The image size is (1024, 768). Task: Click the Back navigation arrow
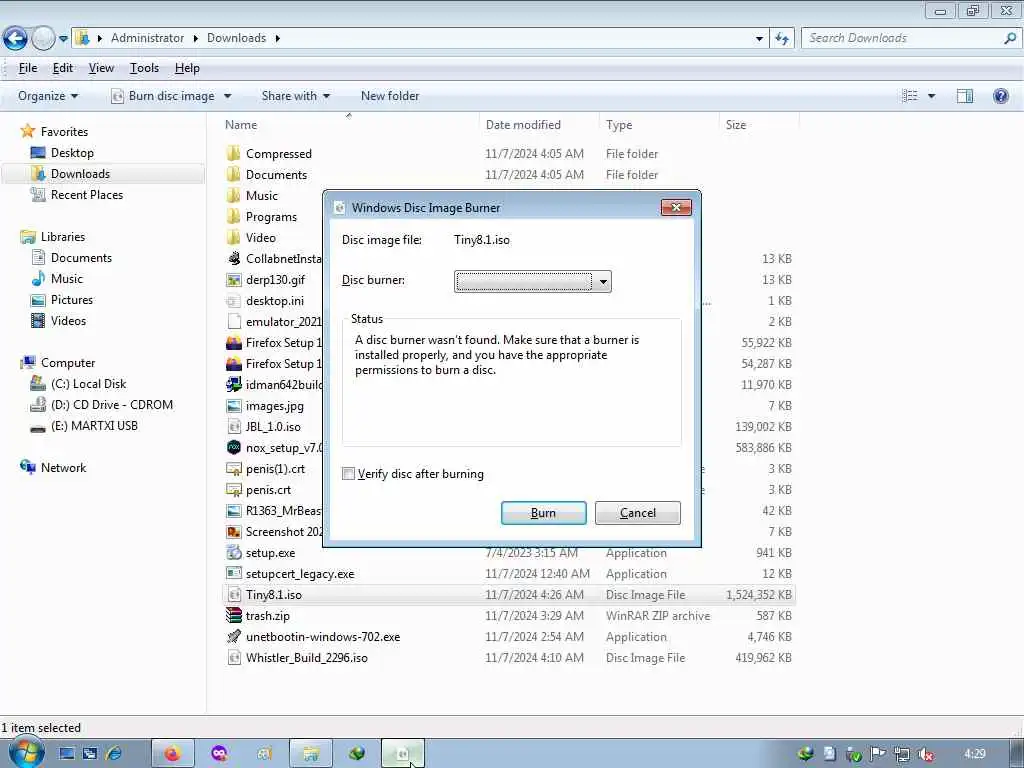pyautogui.click(x=16, y=39)
